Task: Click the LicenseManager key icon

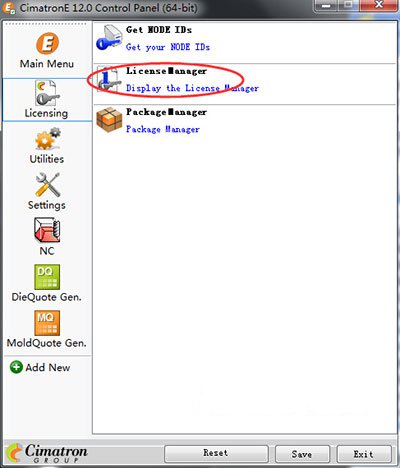Action: tap(108, 80)
